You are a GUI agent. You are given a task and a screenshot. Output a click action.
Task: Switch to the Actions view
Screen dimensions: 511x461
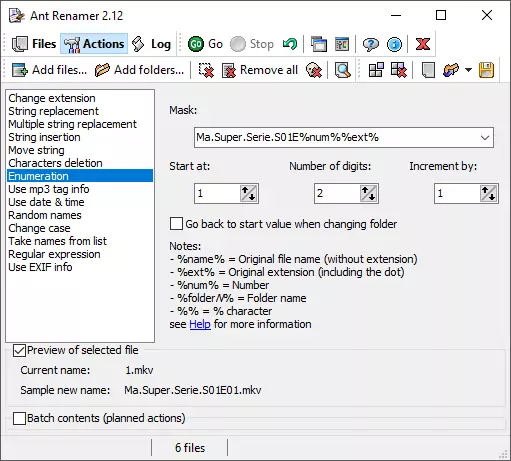(94, 44)
